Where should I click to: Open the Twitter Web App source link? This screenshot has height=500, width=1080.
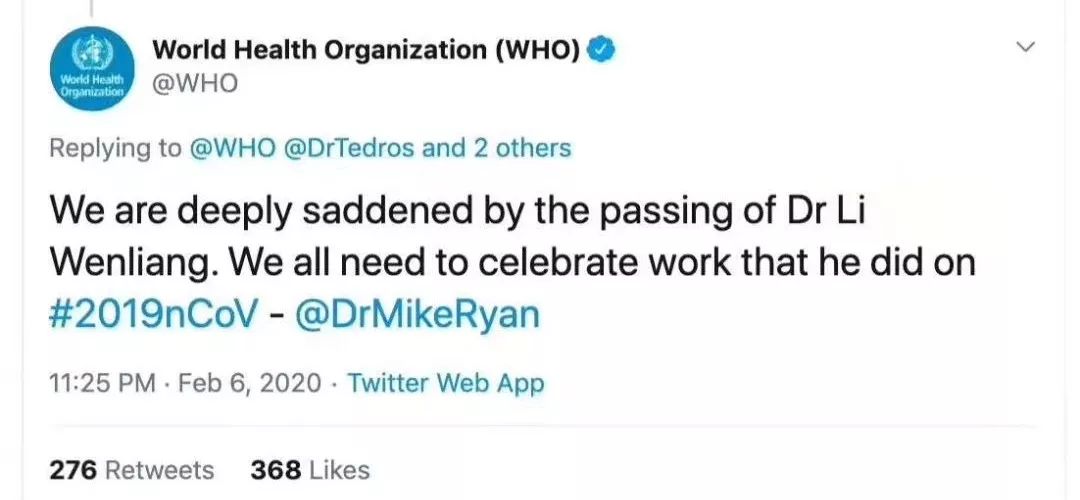(x=445, y=383)
